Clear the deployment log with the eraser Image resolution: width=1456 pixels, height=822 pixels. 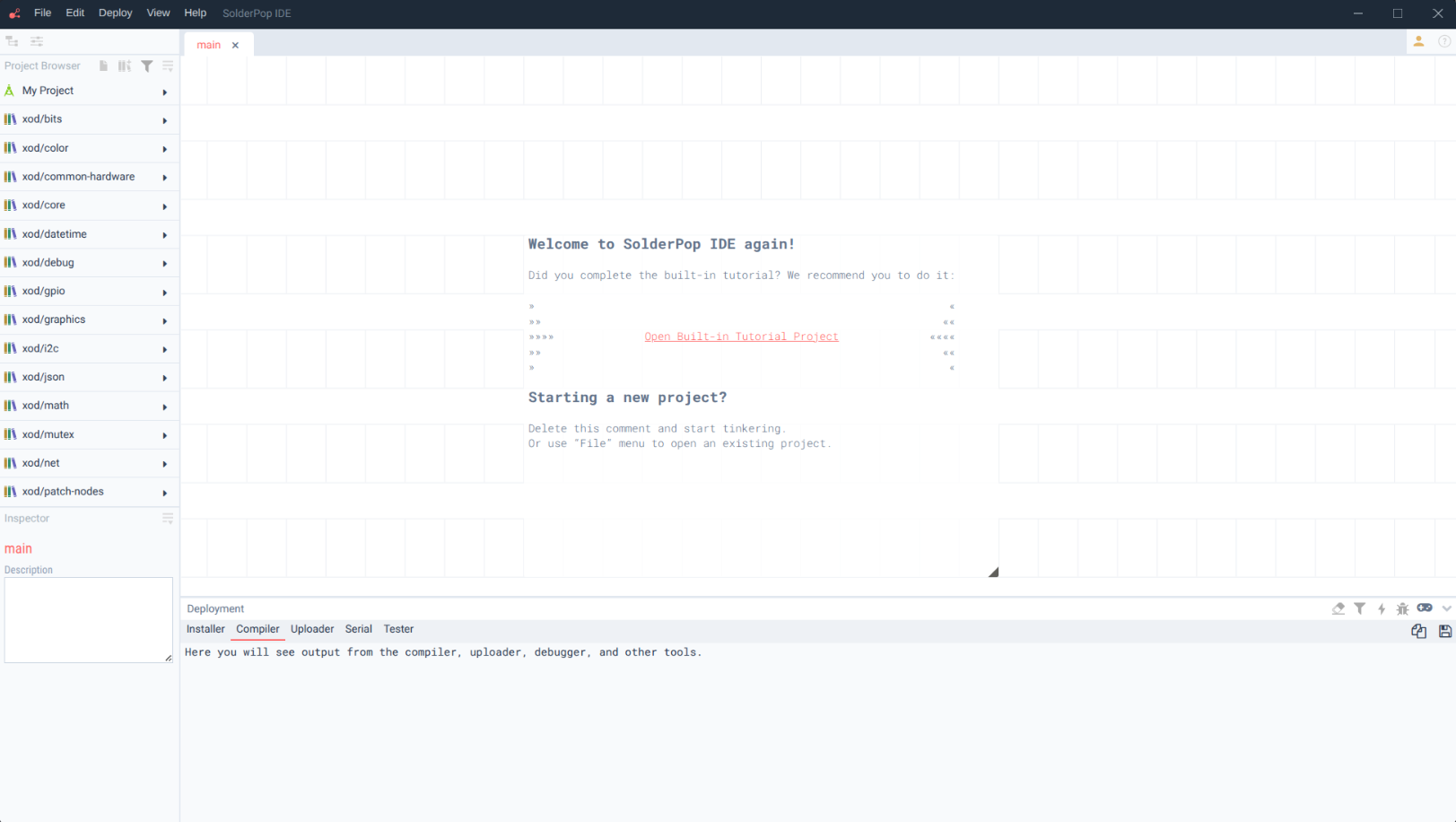(1338, 608)
